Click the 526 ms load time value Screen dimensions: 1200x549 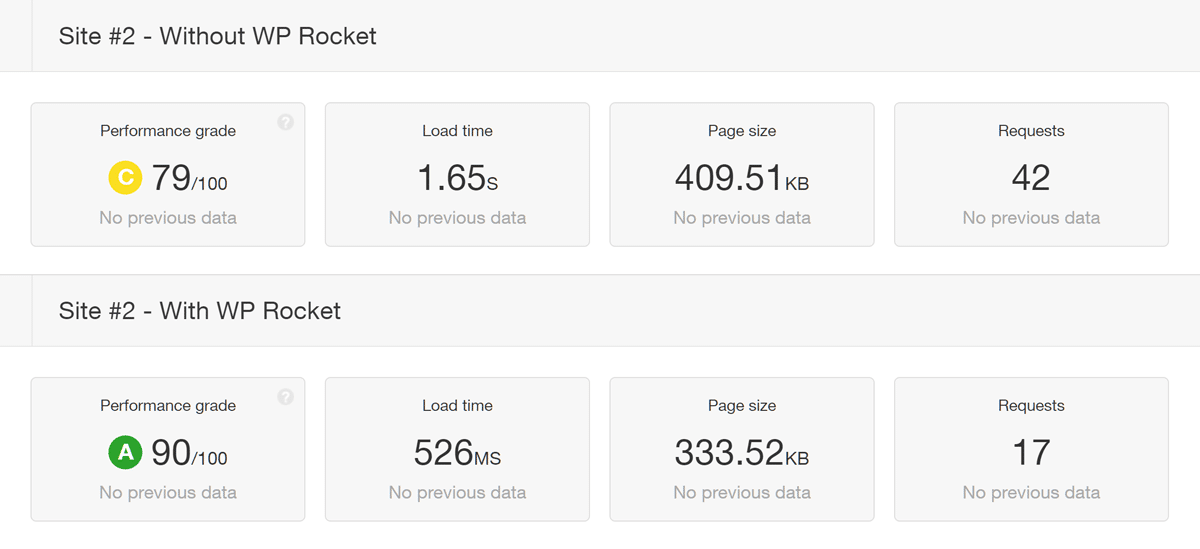pyautogui.click(x=457, y=454)
